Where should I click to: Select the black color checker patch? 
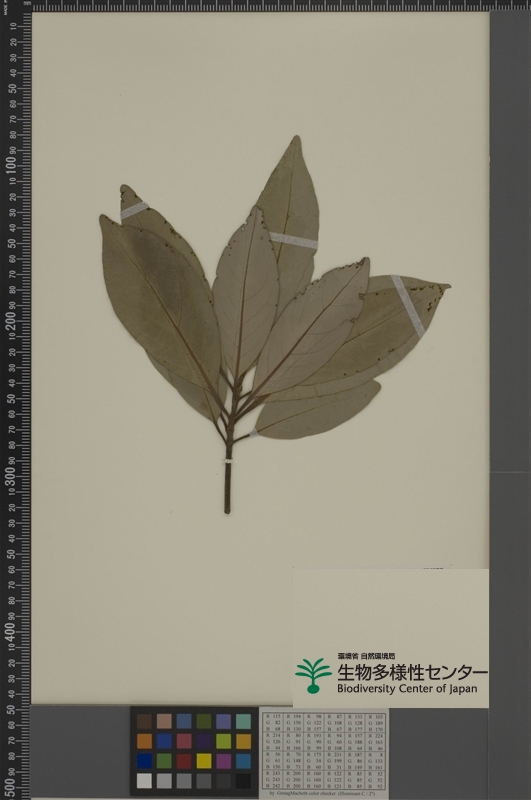(x=243, y=781)
